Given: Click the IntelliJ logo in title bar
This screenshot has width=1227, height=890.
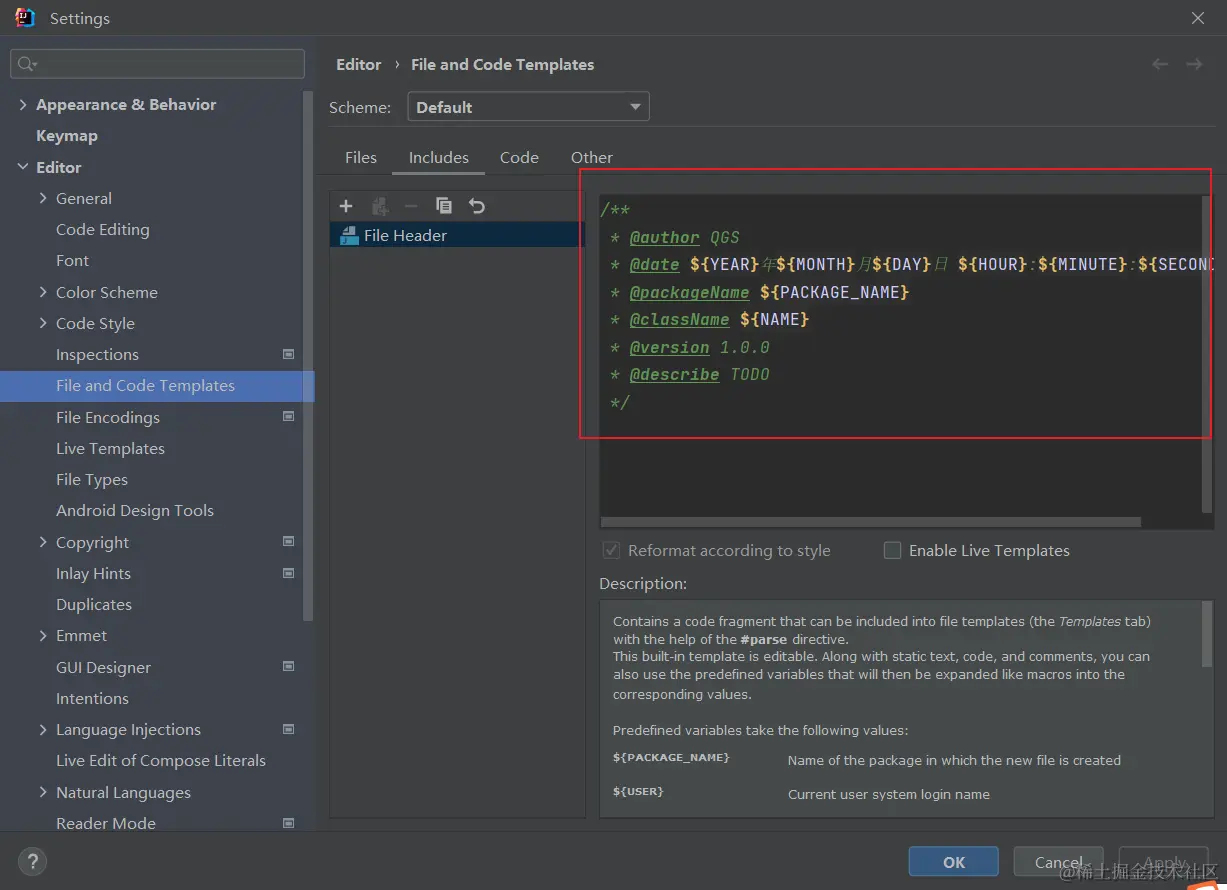Looking at the screenshot, I should (25, 17).
